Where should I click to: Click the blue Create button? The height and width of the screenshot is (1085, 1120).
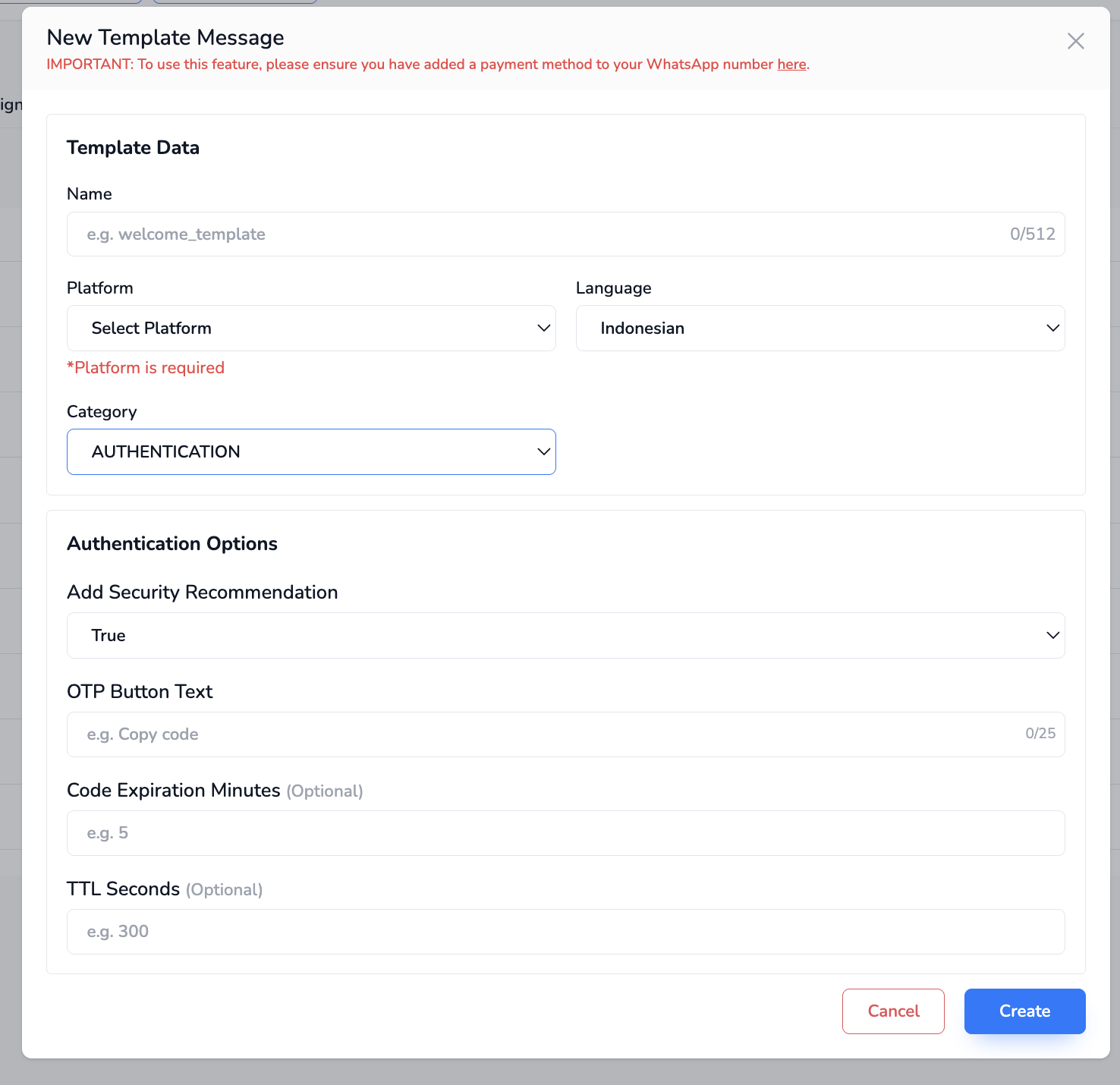[x=1024, y=1011]
